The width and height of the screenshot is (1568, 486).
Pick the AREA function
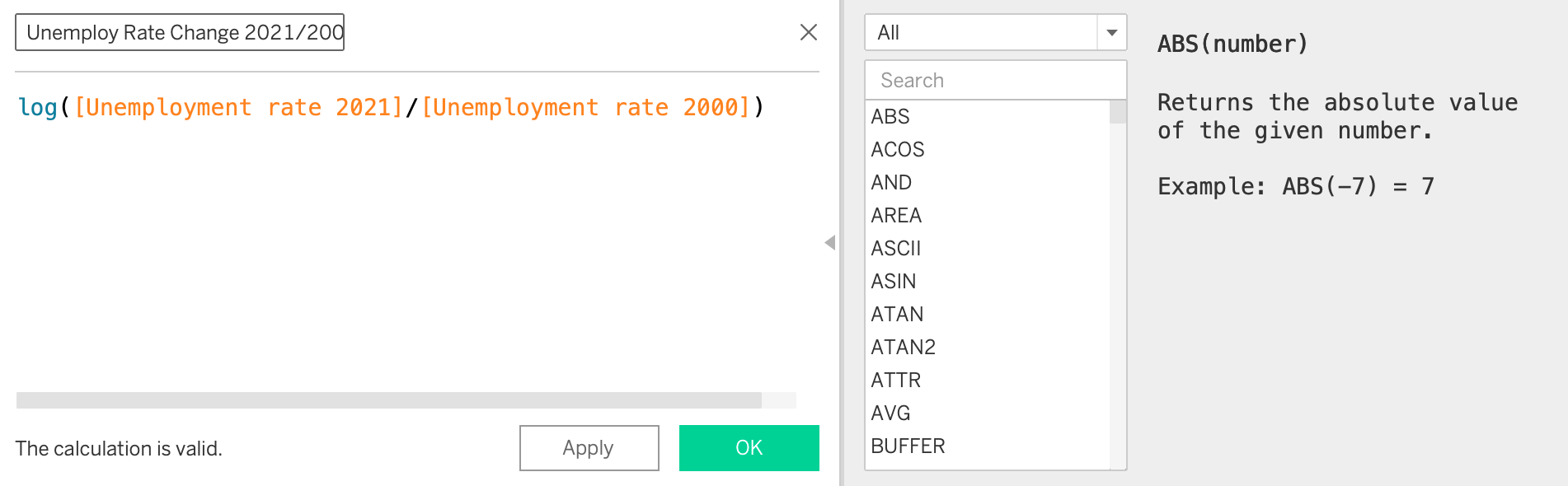(896, 215)
